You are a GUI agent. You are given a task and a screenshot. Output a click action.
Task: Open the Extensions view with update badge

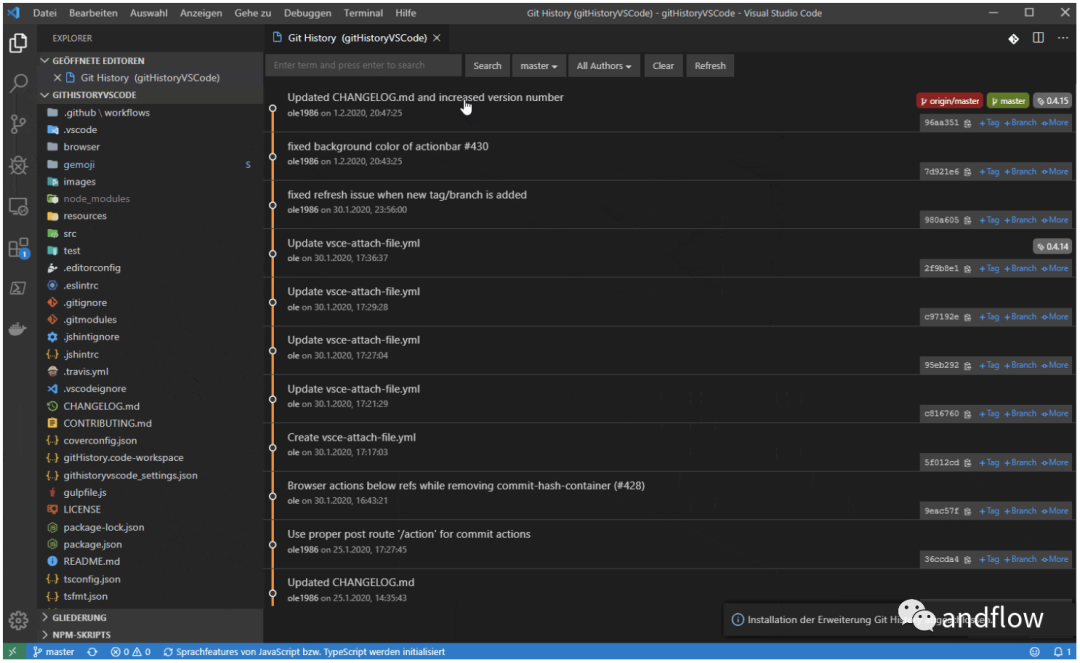pyautogui.click(x=19, y=247)
